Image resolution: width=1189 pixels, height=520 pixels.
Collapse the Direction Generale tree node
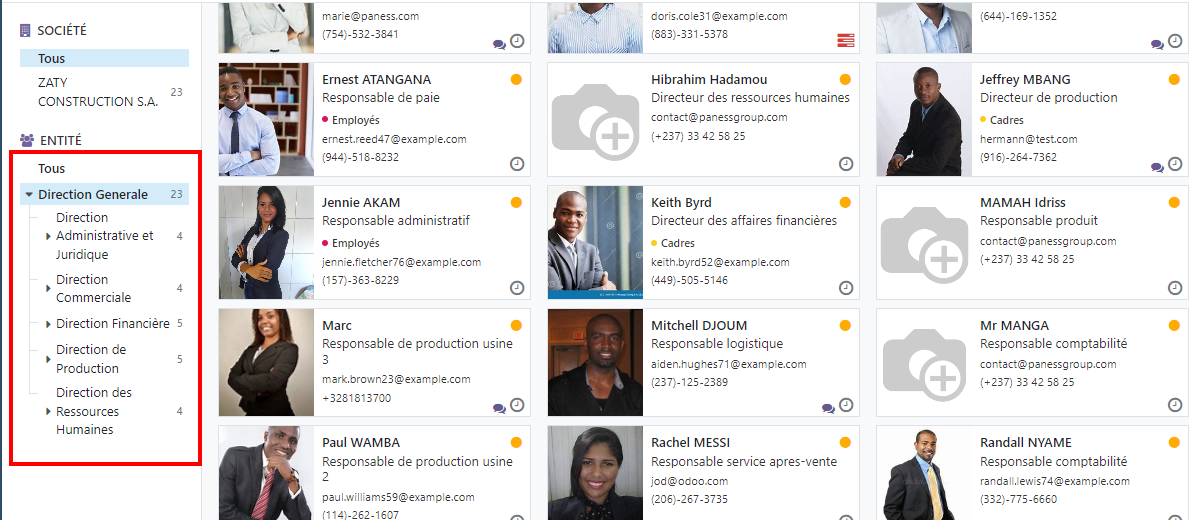click(29, 195)
